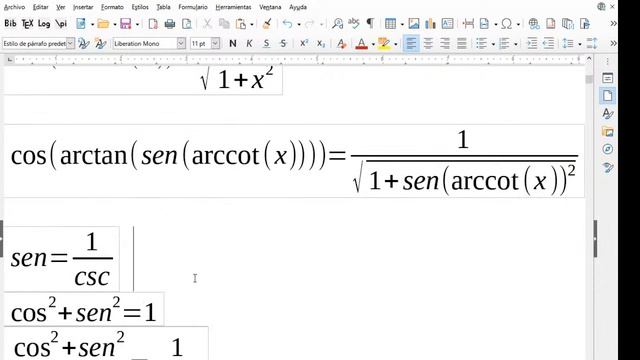Image resolution: width=640 pixels, height=360 pixels.
Task: Toggle superscript X² button
Action: click(304, 43)
